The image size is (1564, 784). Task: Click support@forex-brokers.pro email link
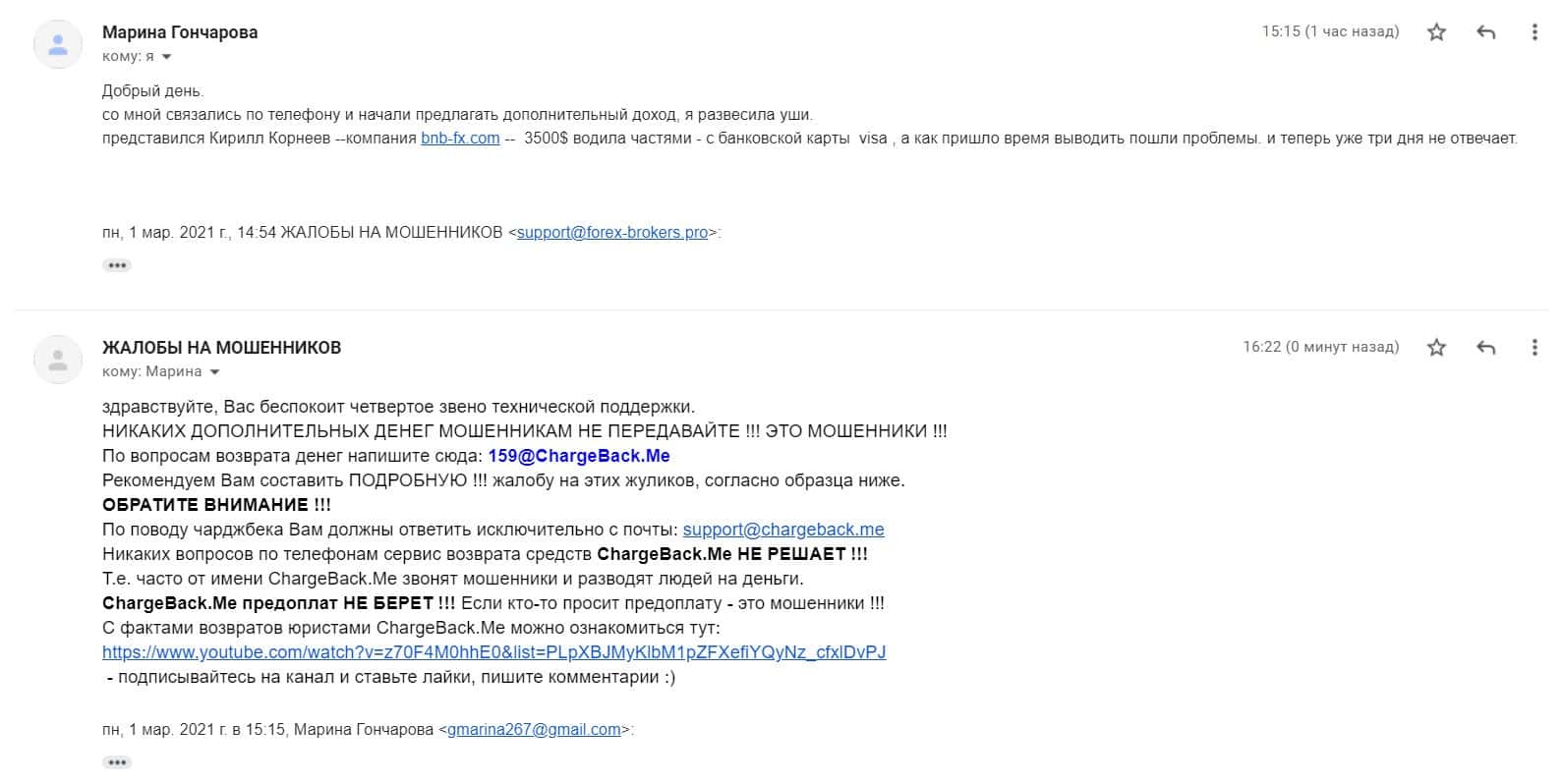[x=612, y=233]
